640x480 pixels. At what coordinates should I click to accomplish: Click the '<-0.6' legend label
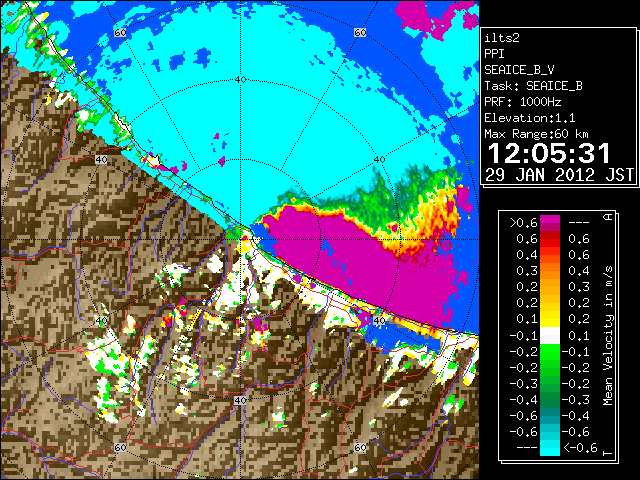pos(580,448)
